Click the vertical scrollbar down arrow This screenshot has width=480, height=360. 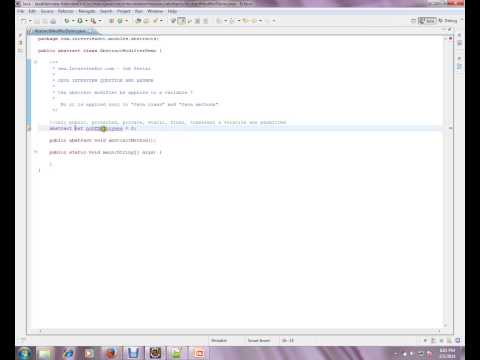coord(445,325)
